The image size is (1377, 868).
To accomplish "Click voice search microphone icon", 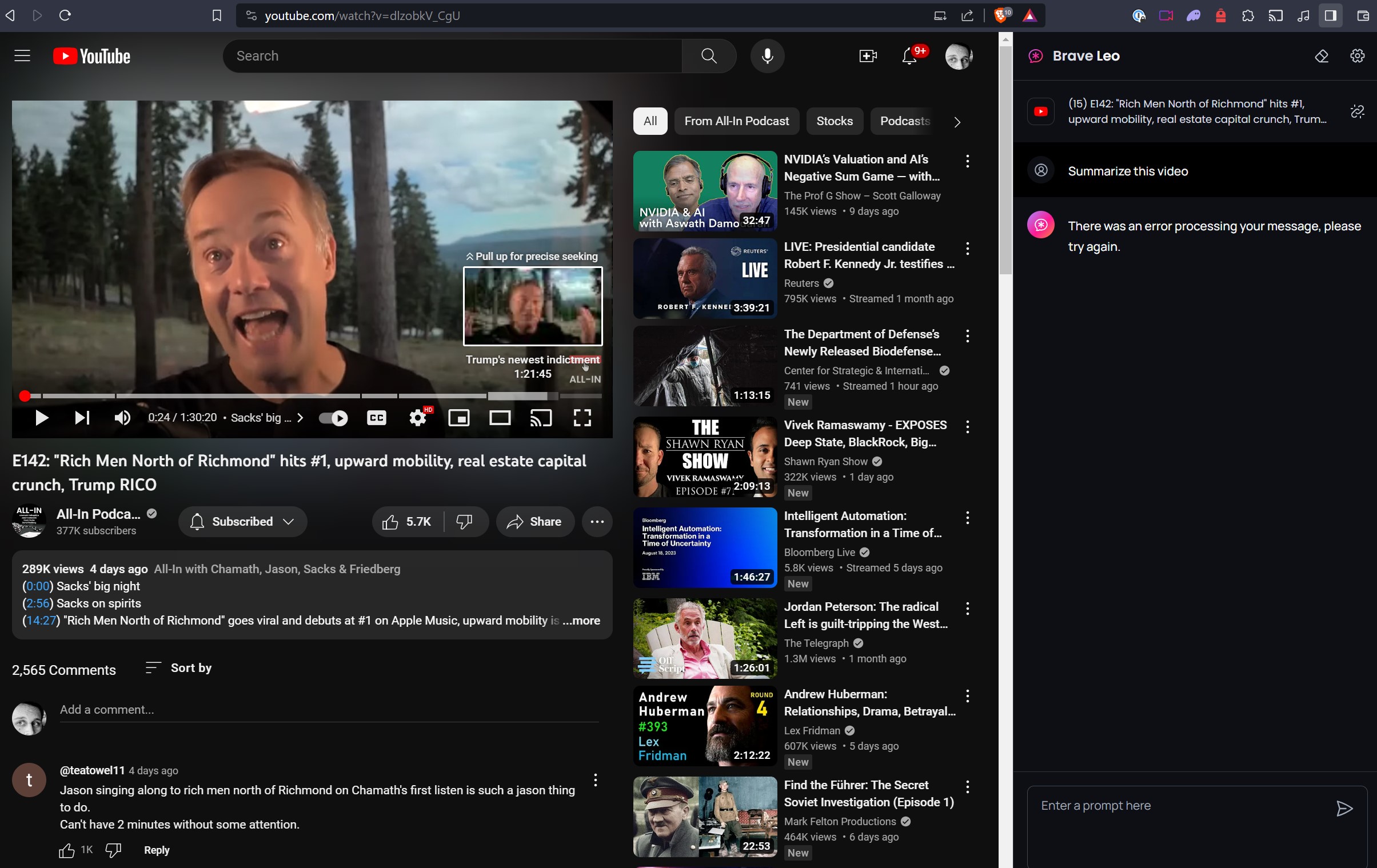I will click(767, 56).
